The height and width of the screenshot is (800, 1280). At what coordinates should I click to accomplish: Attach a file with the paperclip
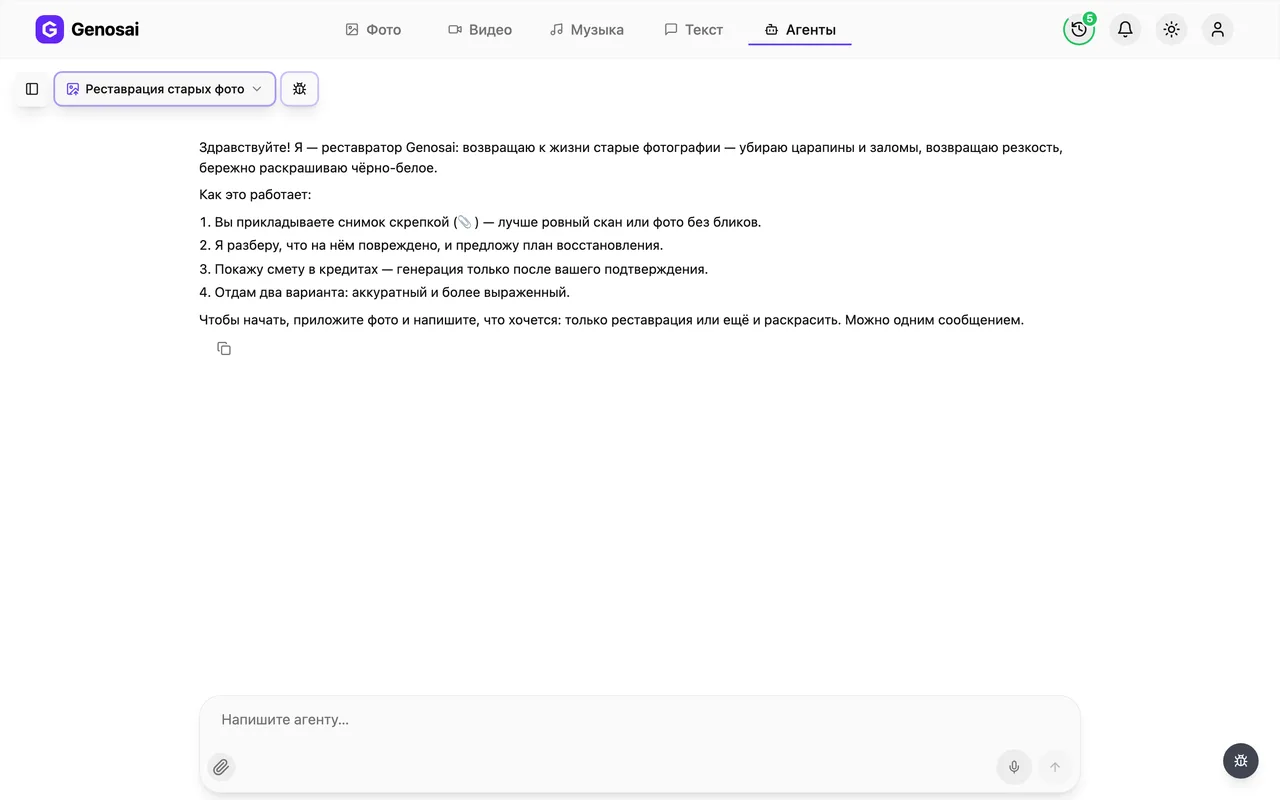pos(222,767)
